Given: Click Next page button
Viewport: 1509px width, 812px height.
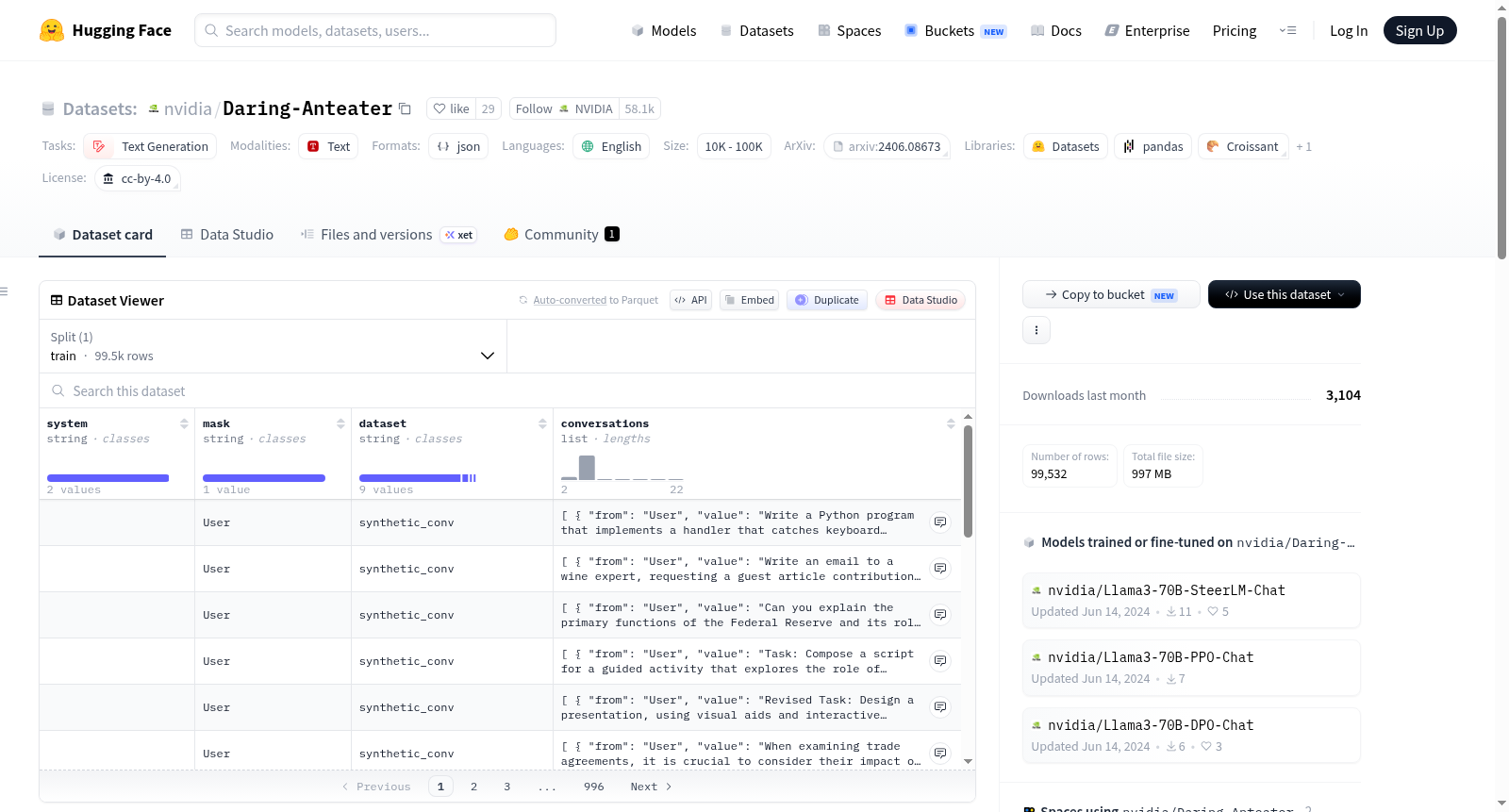Looking at the screenshot, I should click(x=651, y=787).
